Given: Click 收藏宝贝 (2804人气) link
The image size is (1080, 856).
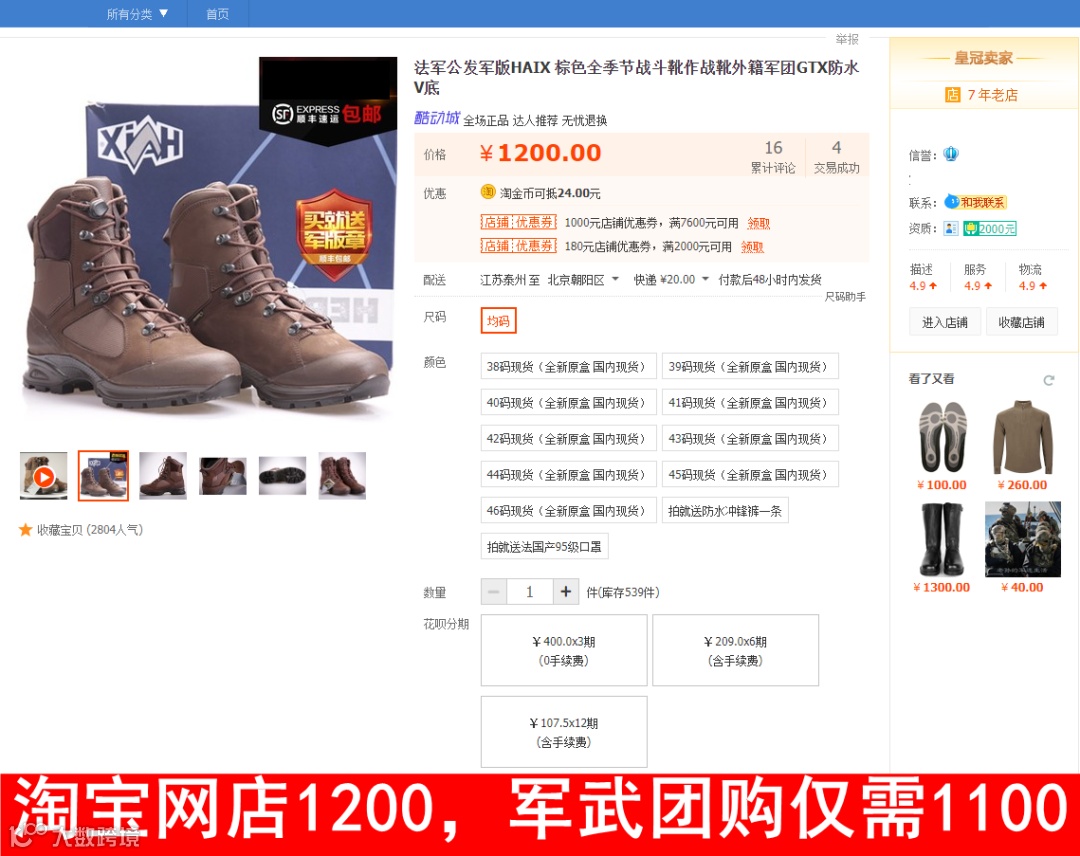Looking at the screenshot, I should (x=90, y=530).
